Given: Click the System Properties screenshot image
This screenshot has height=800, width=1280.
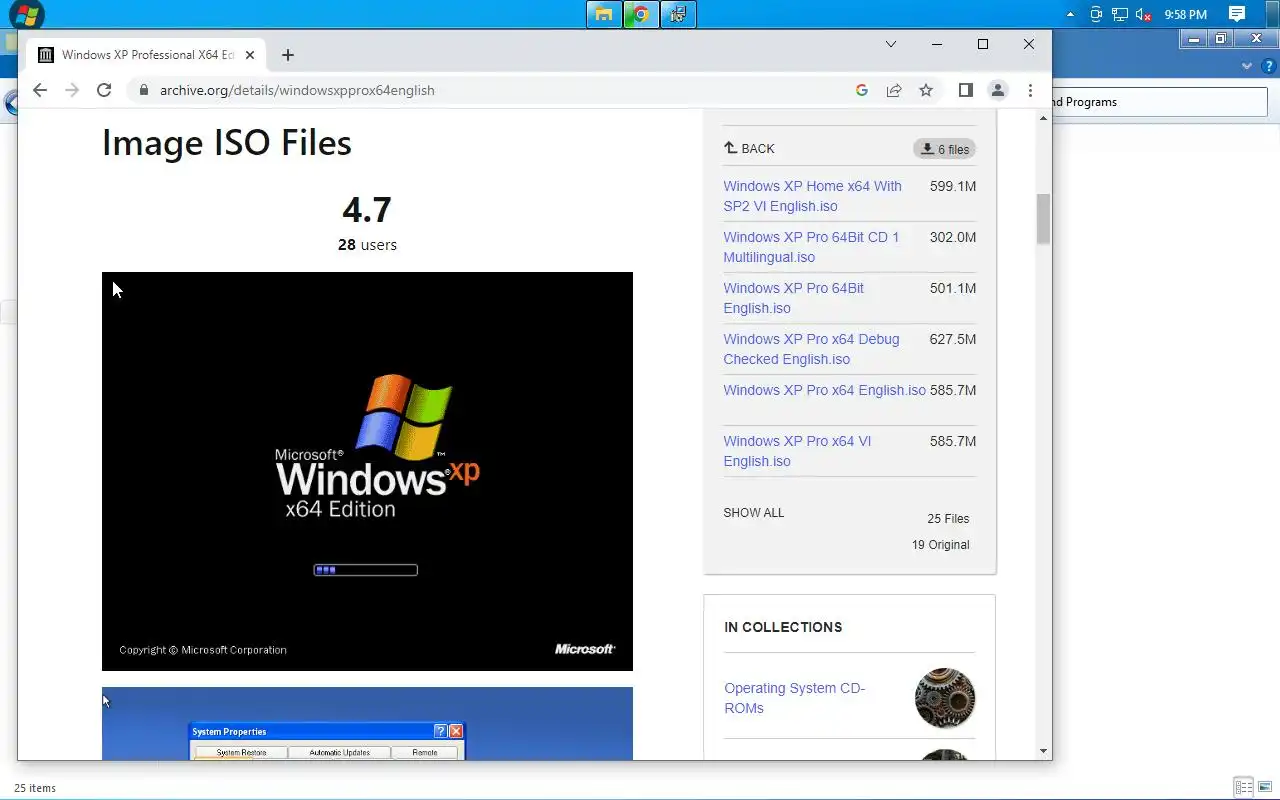Looking at the screenshot, I should [x=367, y=724].
